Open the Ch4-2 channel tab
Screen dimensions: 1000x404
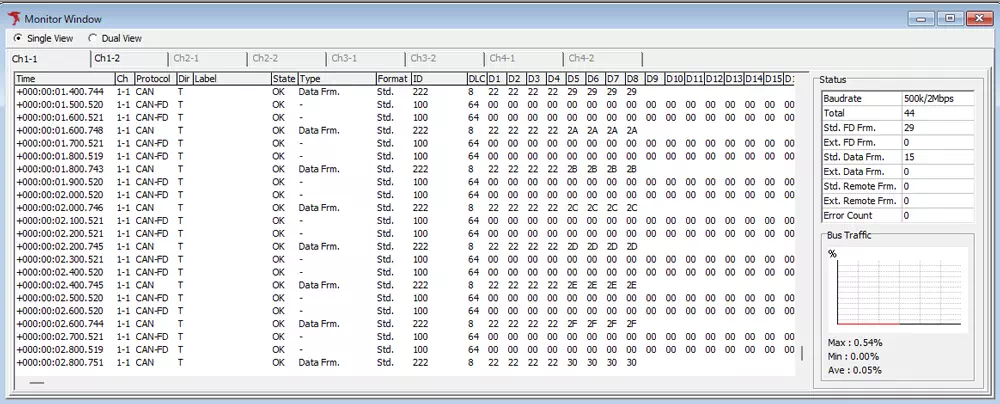[581, 59]
